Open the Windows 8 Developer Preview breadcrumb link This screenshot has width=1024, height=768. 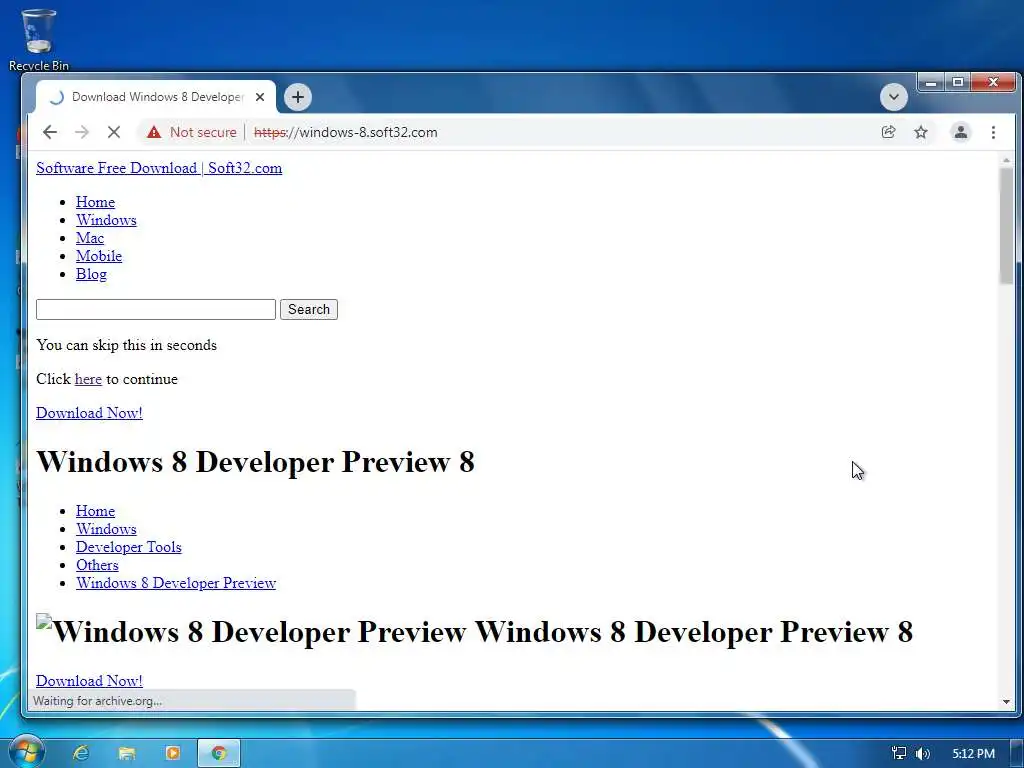coord(176,583)
